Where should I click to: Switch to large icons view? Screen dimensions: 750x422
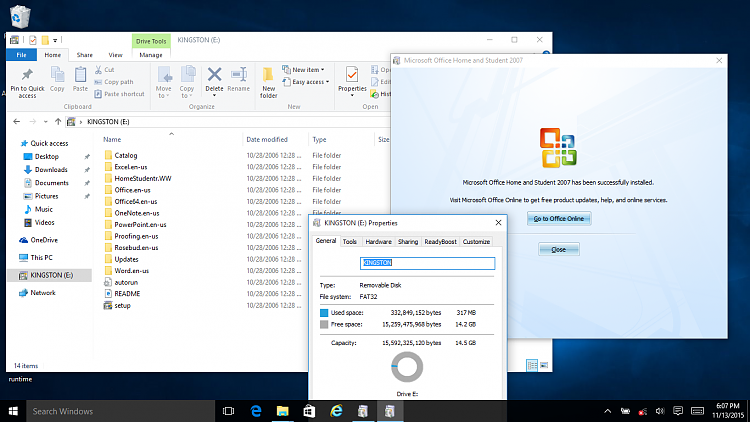pos(544,365)
